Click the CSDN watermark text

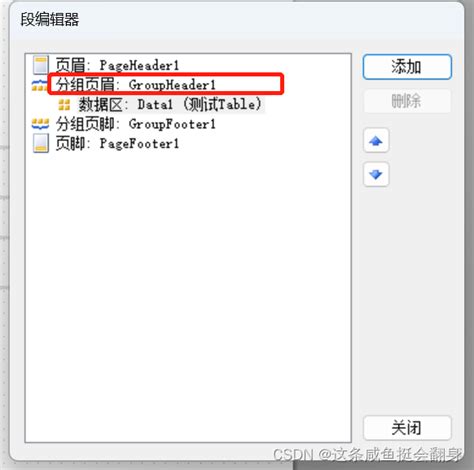(368, 454)
